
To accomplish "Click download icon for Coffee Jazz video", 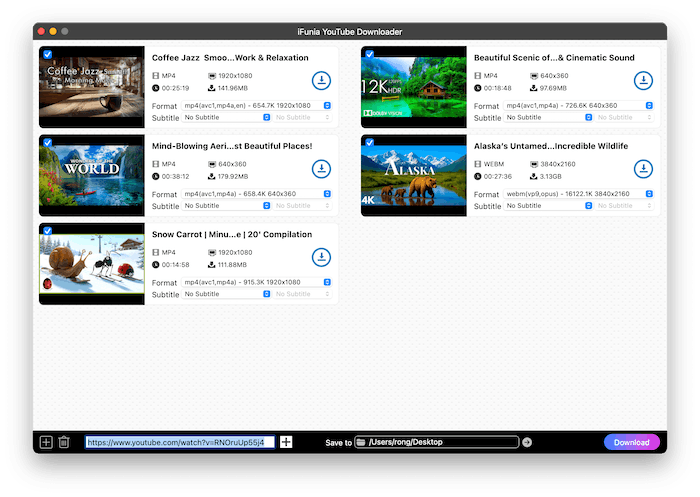I will [x=321, y=81].
